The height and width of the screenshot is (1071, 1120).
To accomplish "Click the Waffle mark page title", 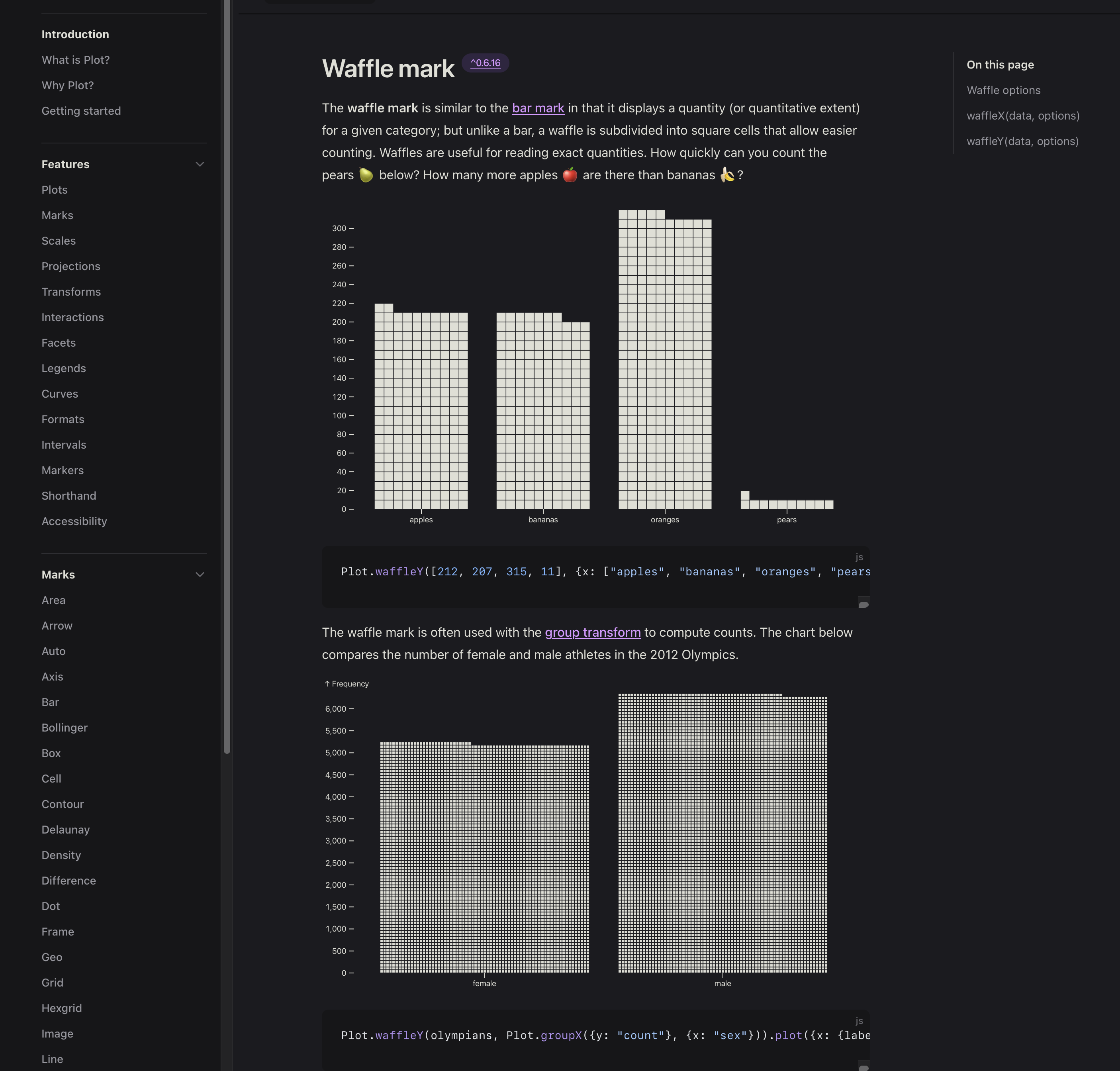I will tap(388, 69).
